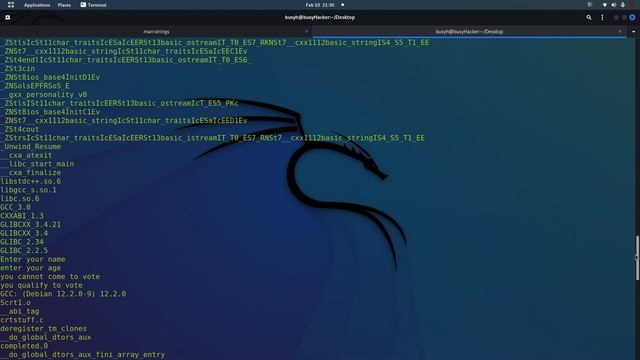Click the symbol line ending in 'EED1Ev'
640x360 pixels.
124,121
